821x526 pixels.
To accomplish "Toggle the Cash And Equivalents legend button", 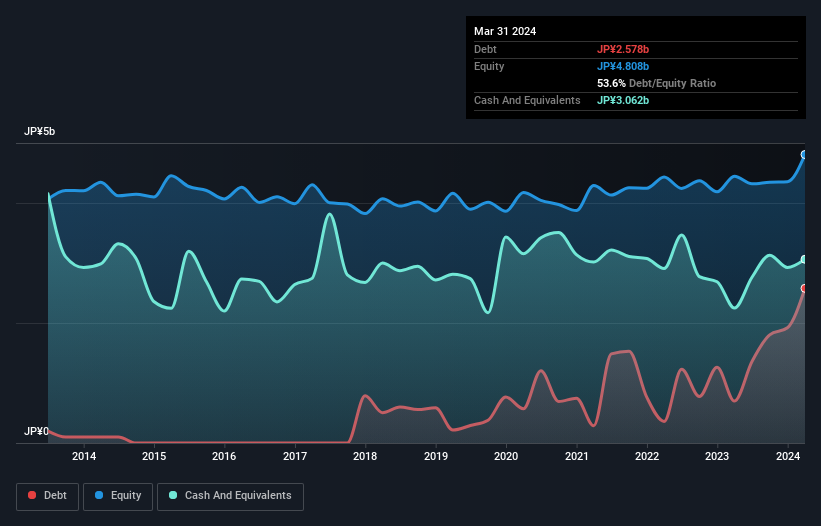I will point(230,496).
